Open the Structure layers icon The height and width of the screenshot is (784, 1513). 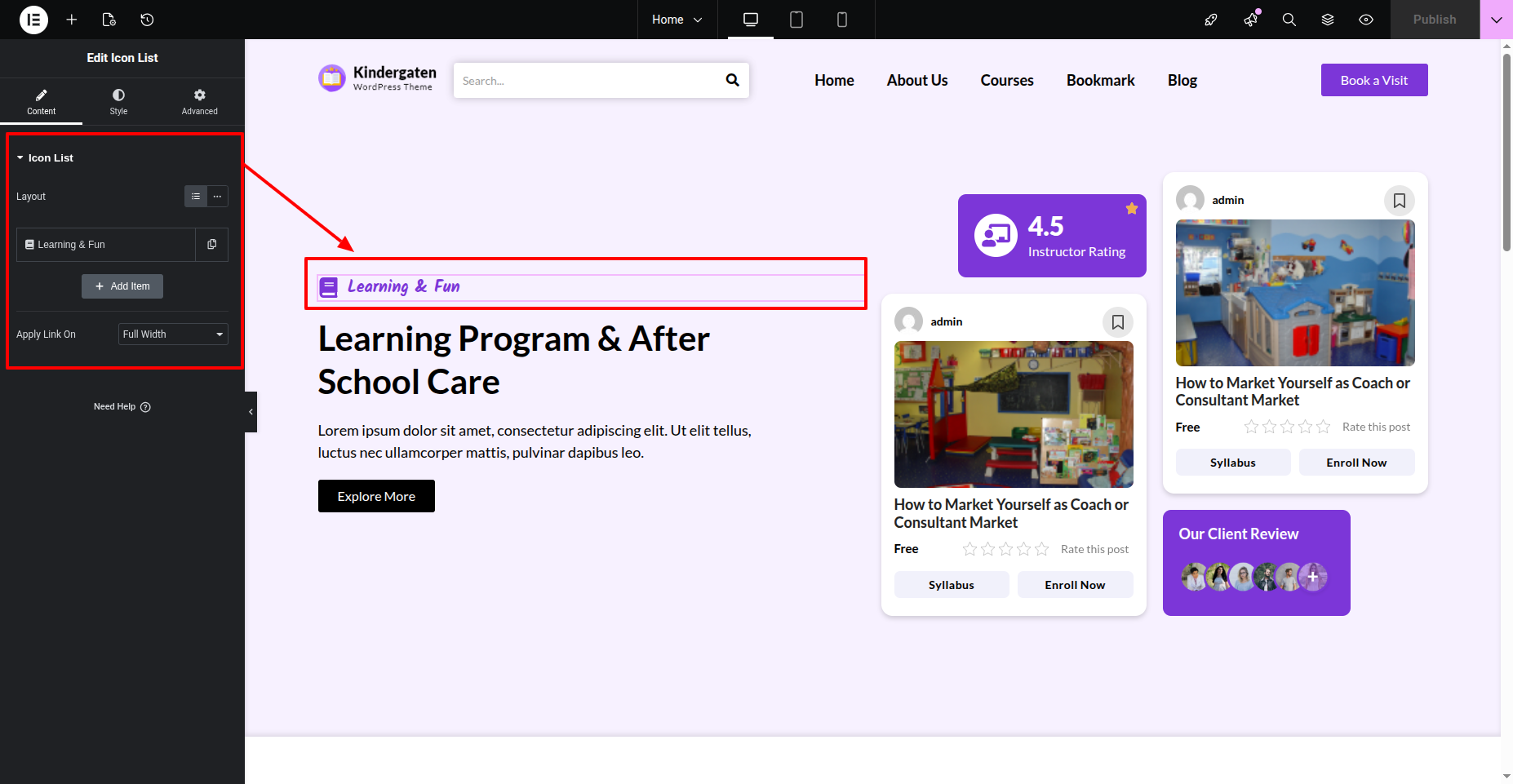(x=1328, y=20)
